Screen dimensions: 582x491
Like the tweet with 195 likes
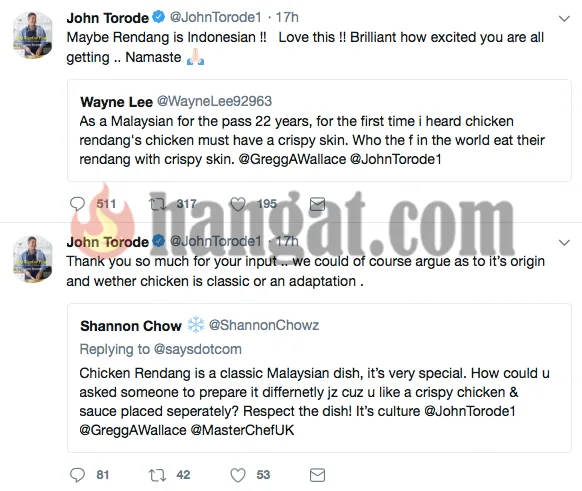point(238,204)
